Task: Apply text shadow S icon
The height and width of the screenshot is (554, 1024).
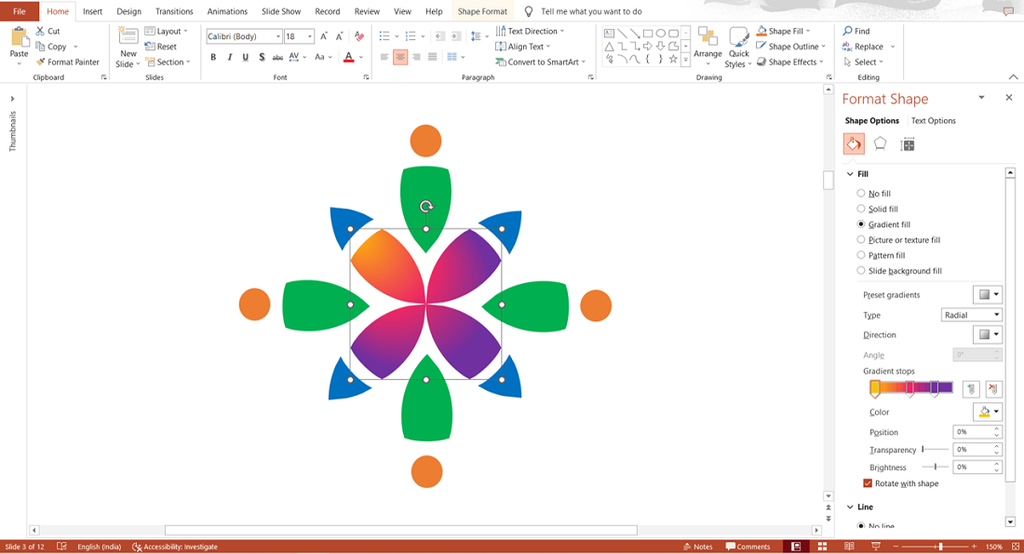Action: click(x=262, y=57)
